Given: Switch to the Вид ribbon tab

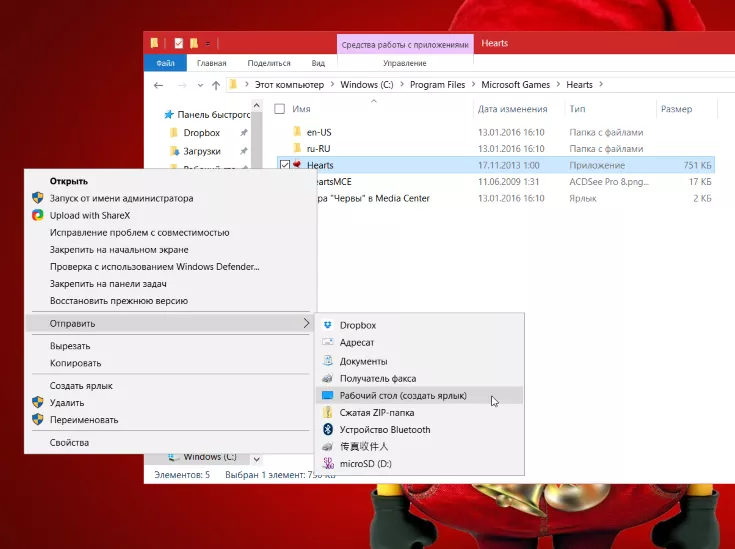Looking at the screenshot, I should coord(318,63).
